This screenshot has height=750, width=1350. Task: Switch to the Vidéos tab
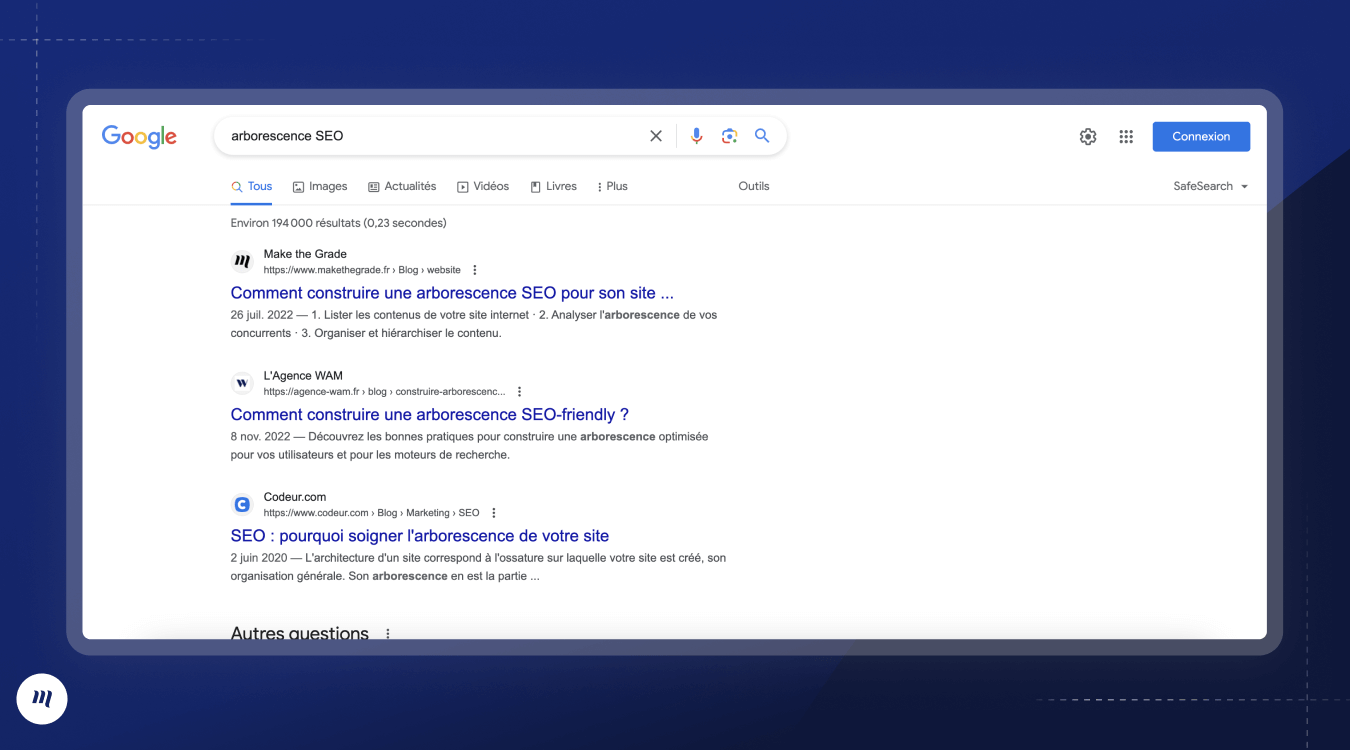click(483, 186)
